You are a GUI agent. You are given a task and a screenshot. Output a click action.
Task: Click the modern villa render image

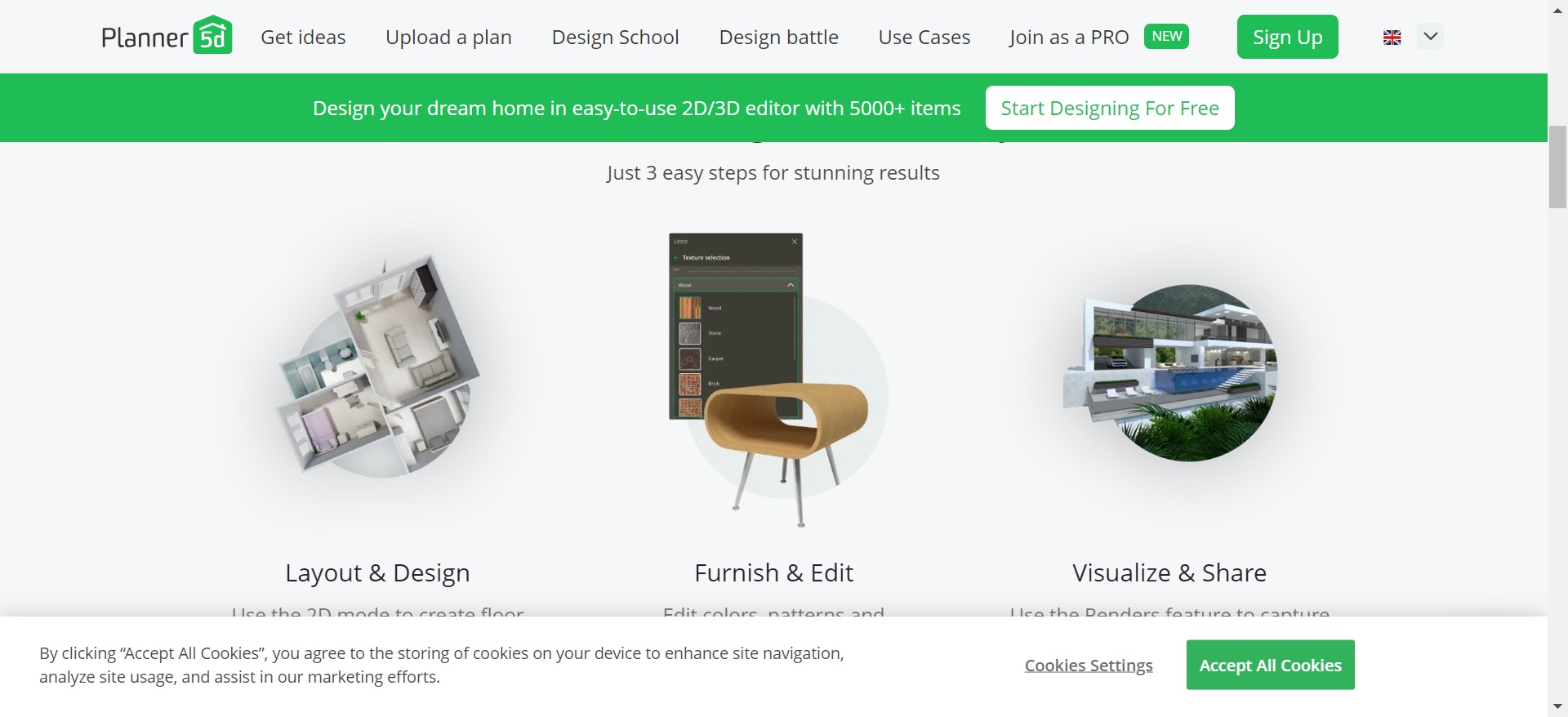point(1170,372)
